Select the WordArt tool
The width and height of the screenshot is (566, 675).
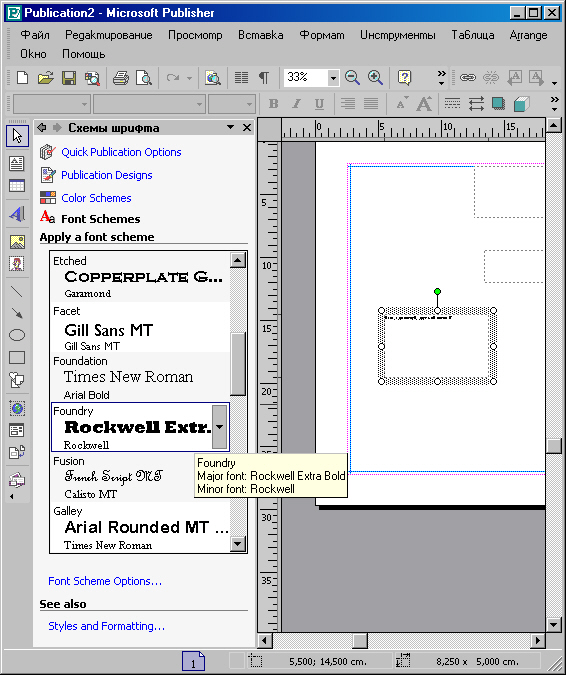click(x=17, y=214)
